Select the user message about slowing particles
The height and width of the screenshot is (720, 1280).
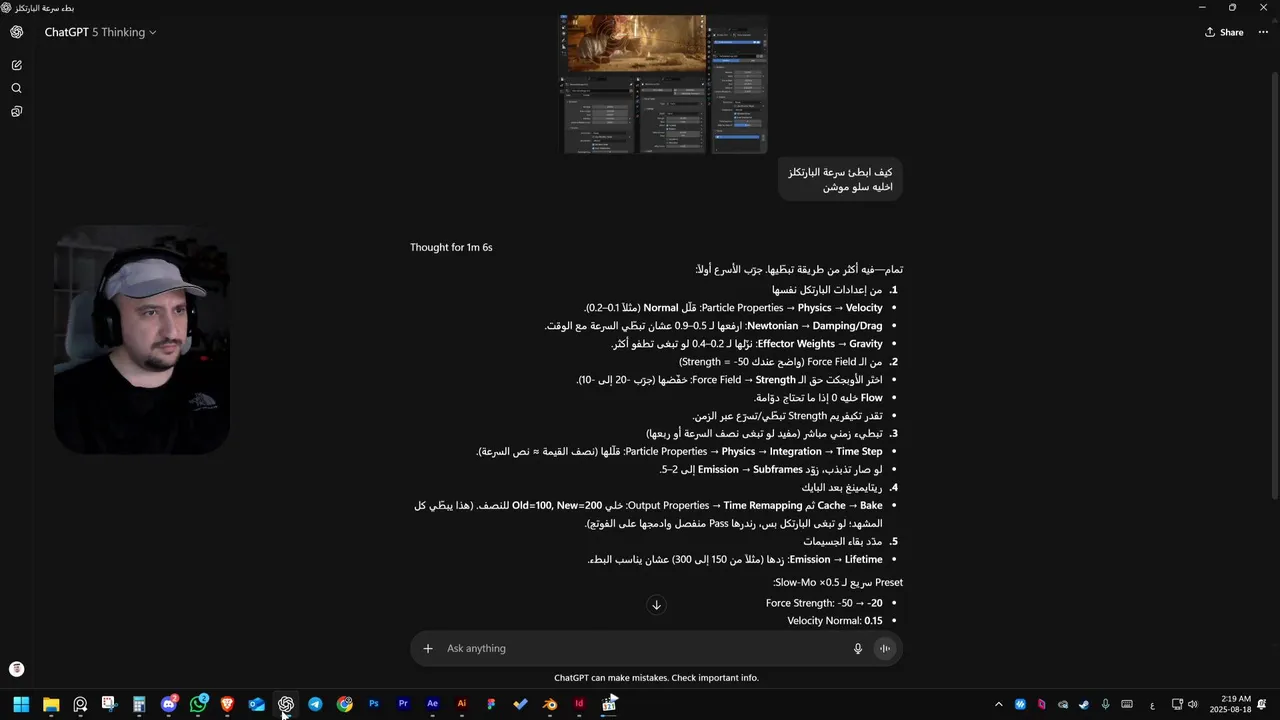[x=840, y=179]
